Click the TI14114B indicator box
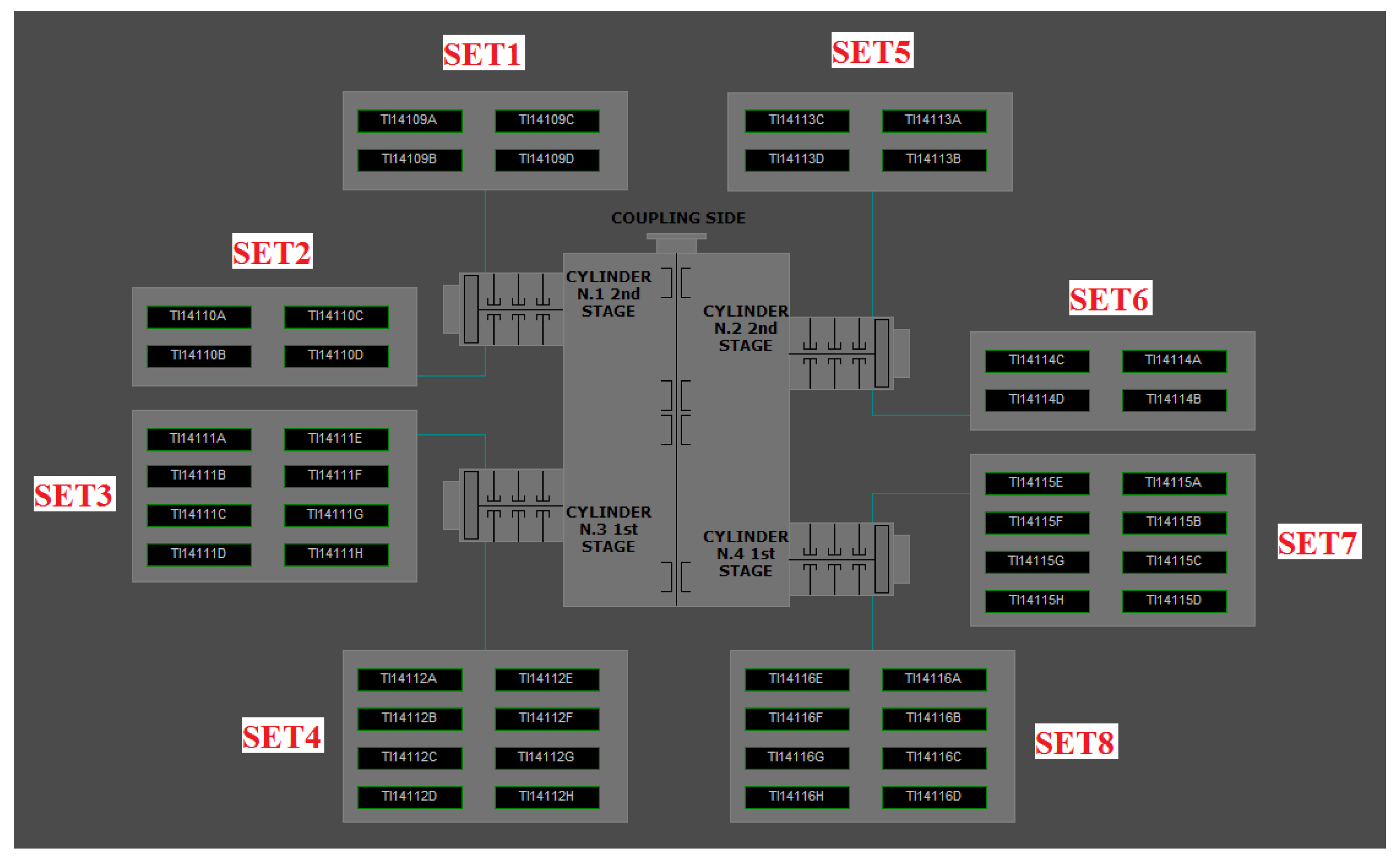 (x=1174, y=400)
